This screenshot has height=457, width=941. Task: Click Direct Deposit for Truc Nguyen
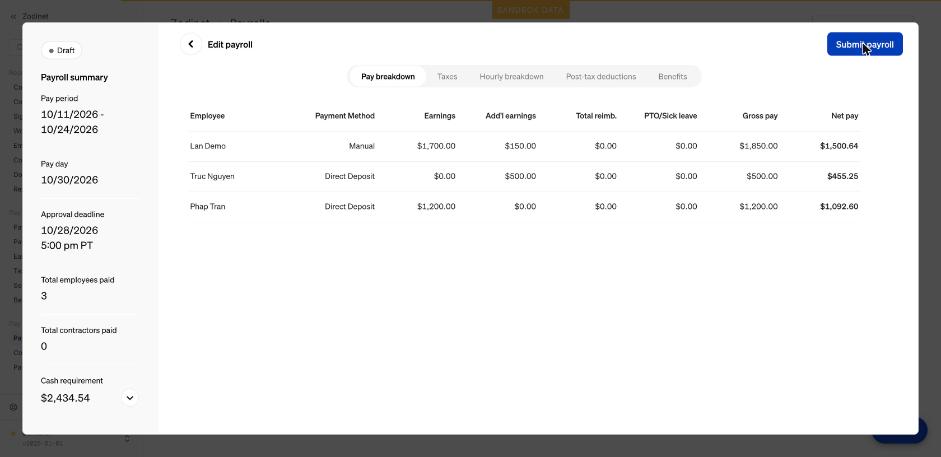(350, 176)
